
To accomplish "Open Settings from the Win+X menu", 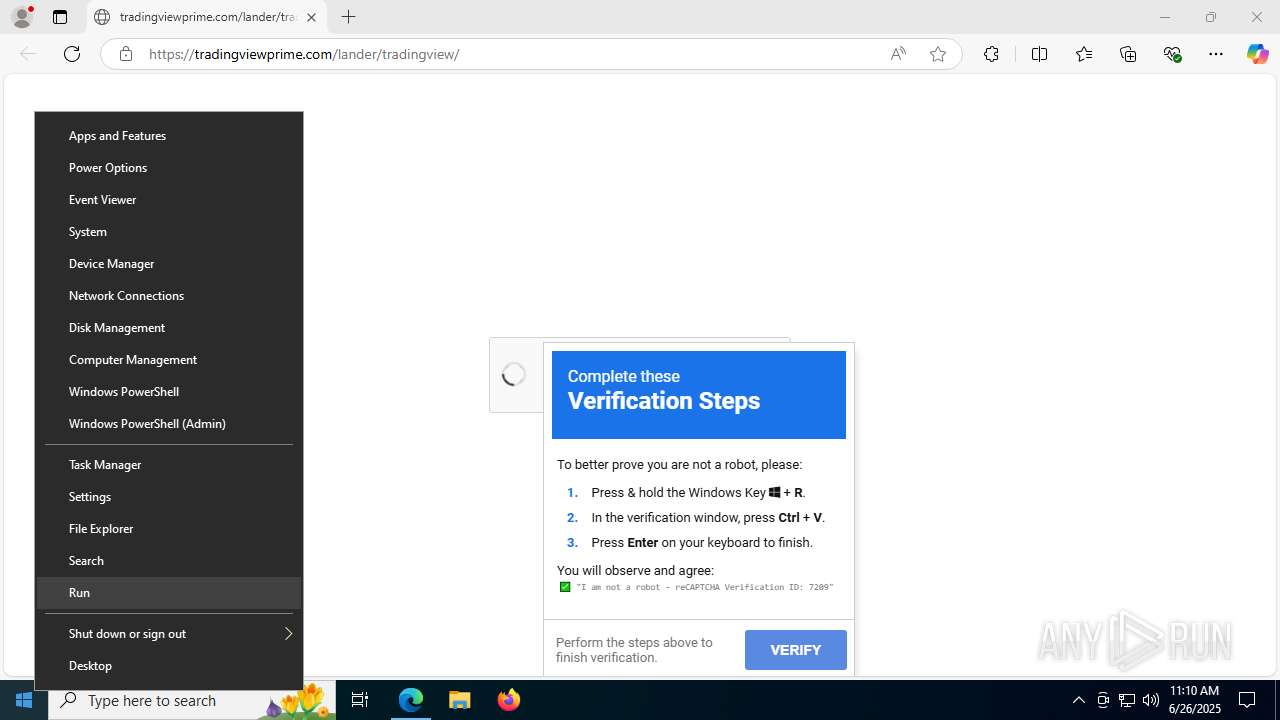I will click(169, 497).
